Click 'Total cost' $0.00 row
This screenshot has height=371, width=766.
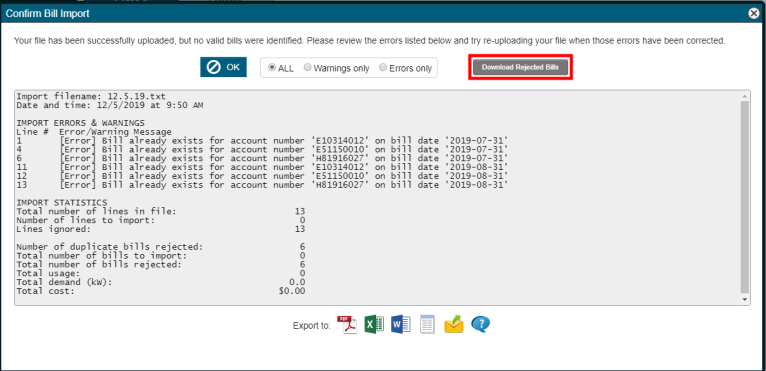(x=161, y=291)
